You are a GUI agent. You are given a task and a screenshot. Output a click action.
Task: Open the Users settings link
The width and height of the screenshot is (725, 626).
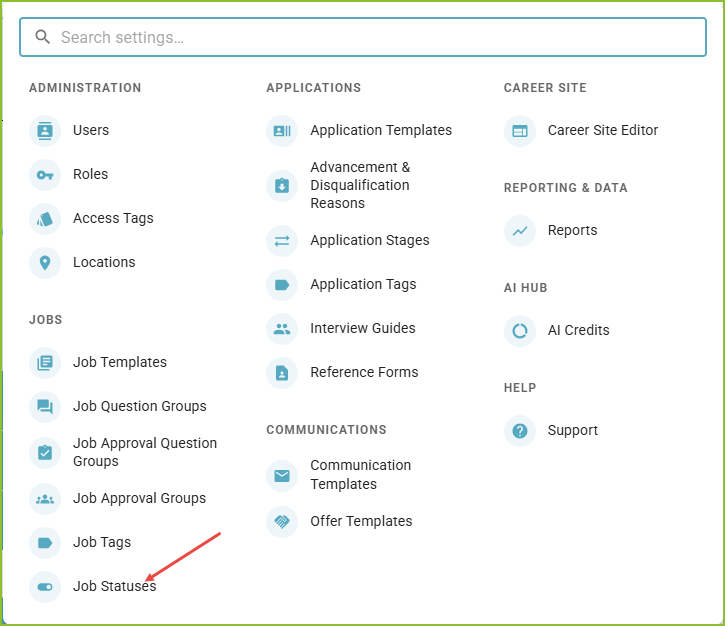91,130
